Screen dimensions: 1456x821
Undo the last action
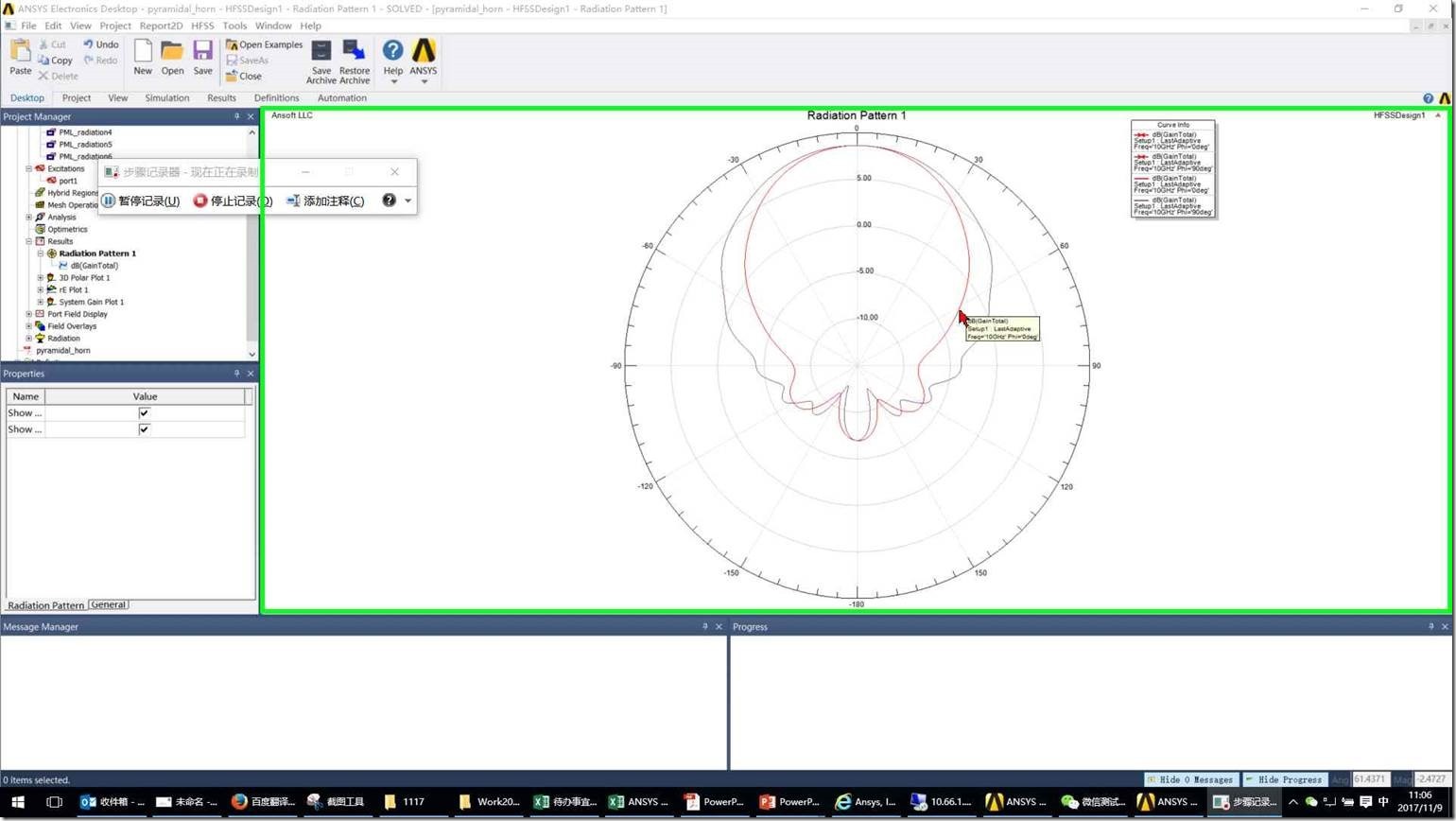click(x=100, y=44)
